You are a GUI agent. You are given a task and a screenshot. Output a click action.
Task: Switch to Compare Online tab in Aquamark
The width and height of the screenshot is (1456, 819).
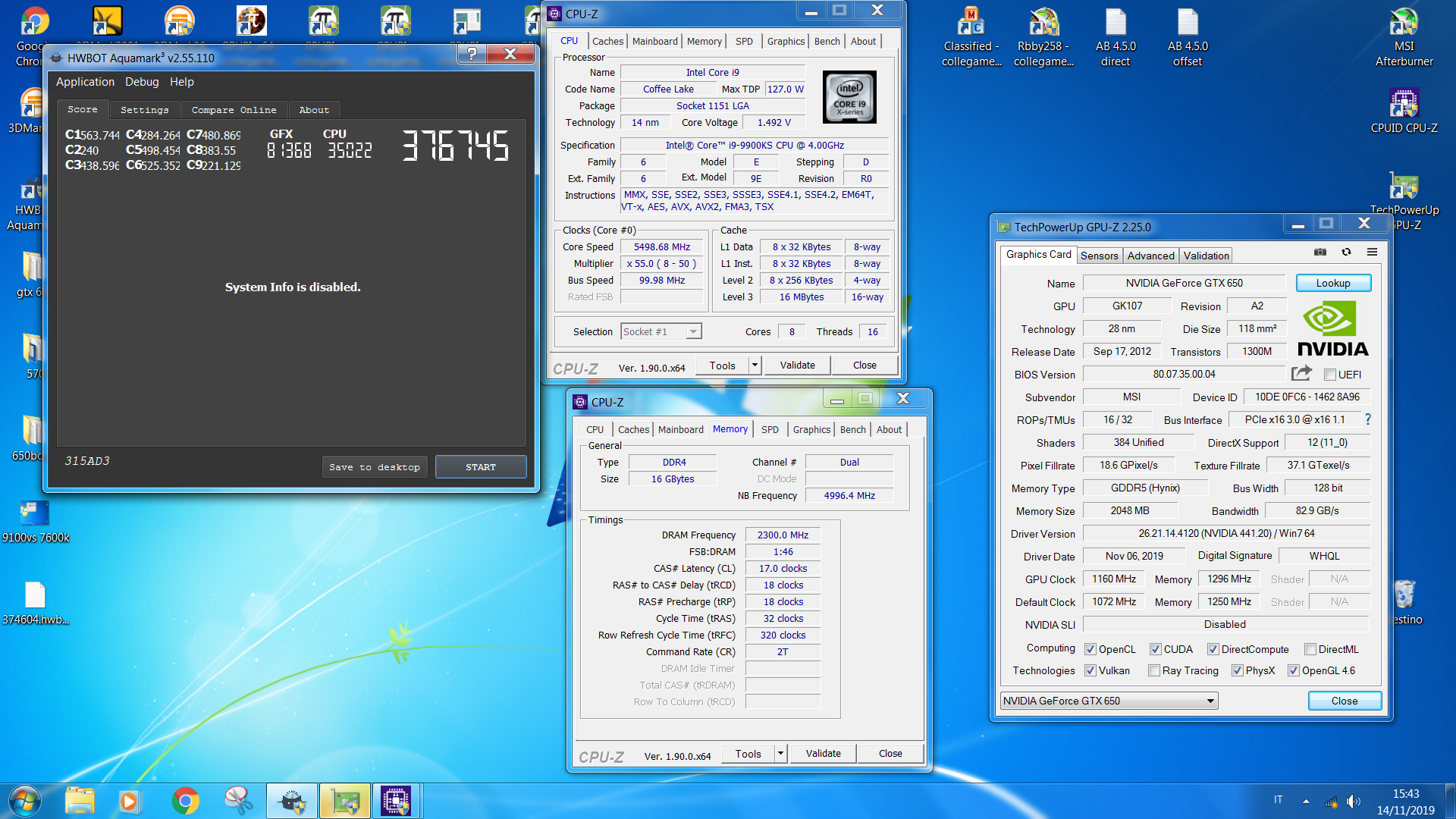point(234,110)
